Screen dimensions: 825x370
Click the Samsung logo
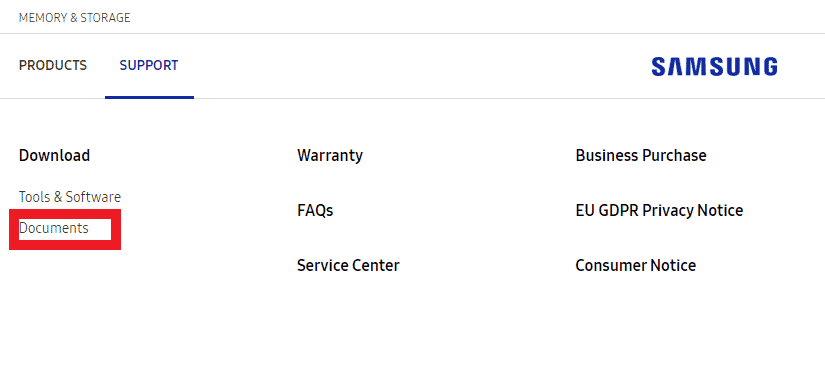coord(714,67)
